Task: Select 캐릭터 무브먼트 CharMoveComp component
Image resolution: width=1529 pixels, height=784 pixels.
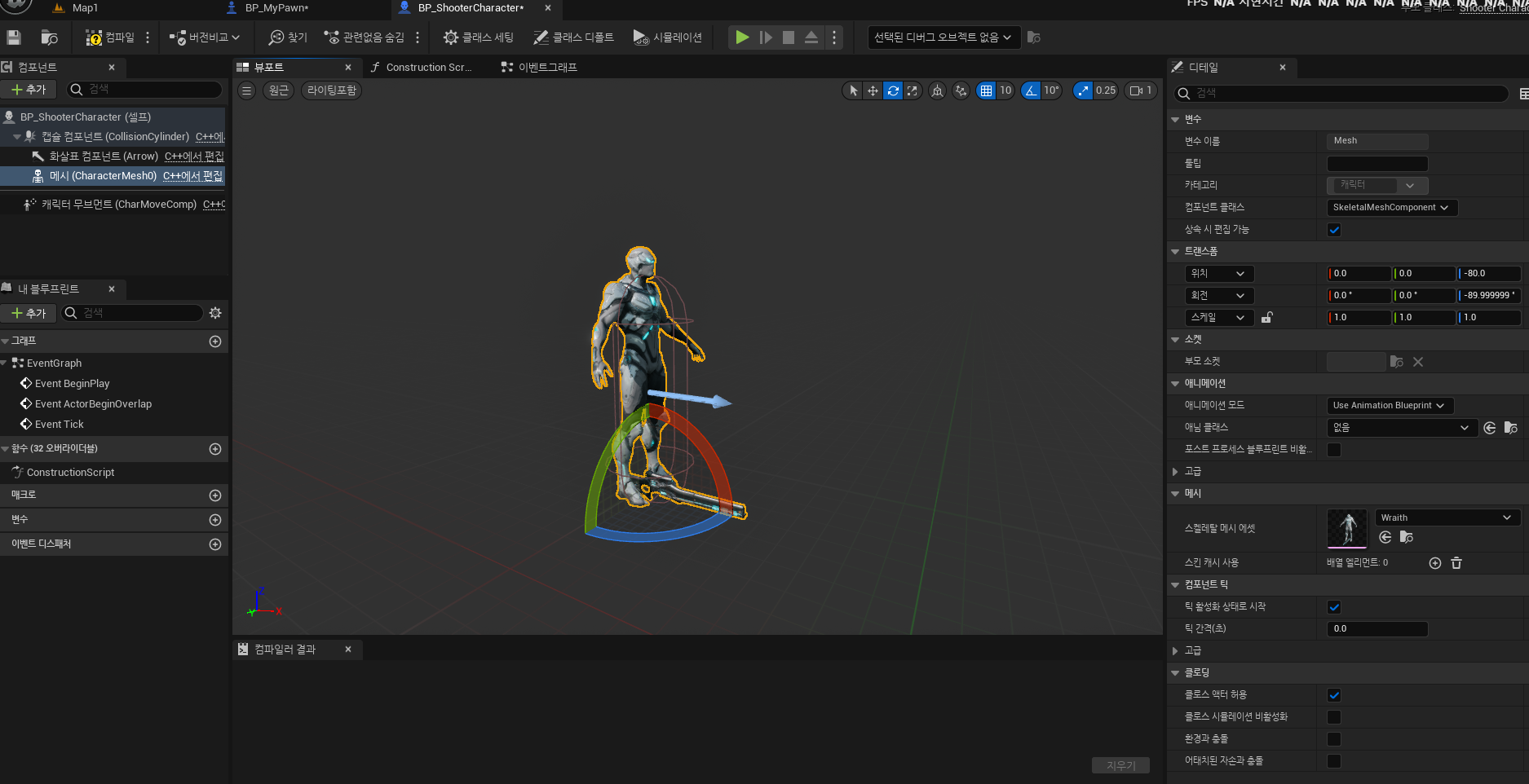Action: point(113,205)
